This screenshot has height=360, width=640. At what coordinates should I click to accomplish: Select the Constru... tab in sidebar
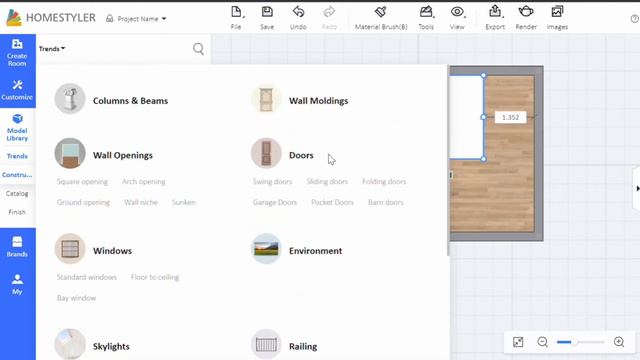coord(17,175)
